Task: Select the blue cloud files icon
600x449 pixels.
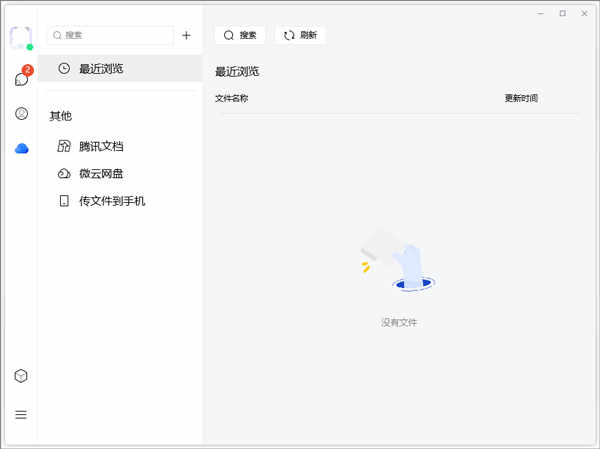Action: pyautogui.click(x=21, y=149)
